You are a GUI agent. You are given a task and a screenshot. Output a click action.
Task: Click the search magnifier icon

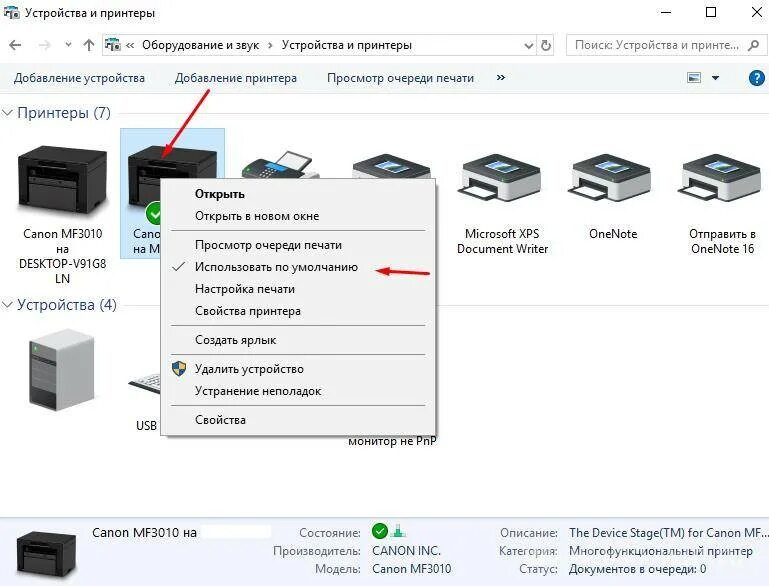[753, 45]
